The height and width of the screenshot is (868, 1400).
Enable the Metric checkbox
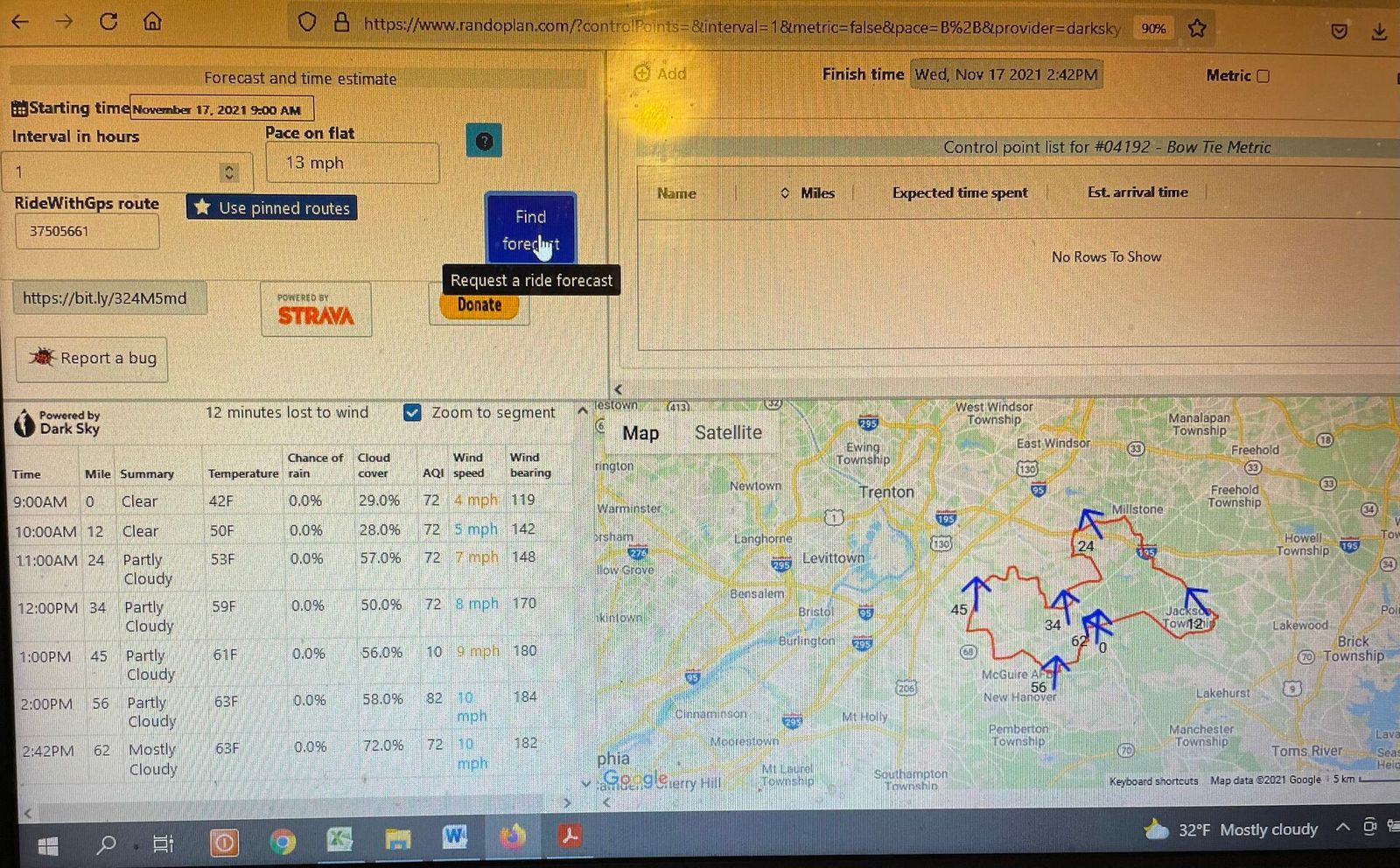click(1263, 76)
